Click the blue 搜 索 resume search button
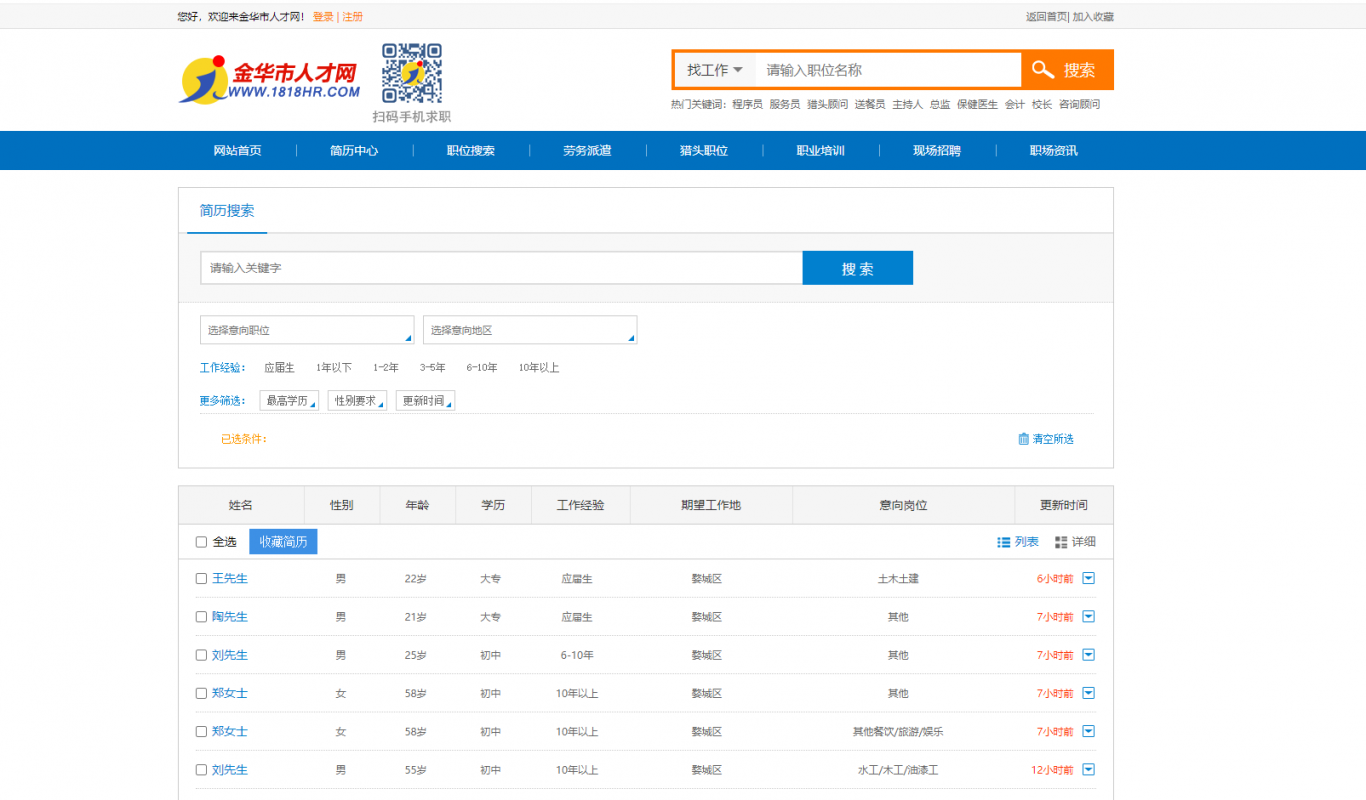The image size is (1366, 800). 858,268
